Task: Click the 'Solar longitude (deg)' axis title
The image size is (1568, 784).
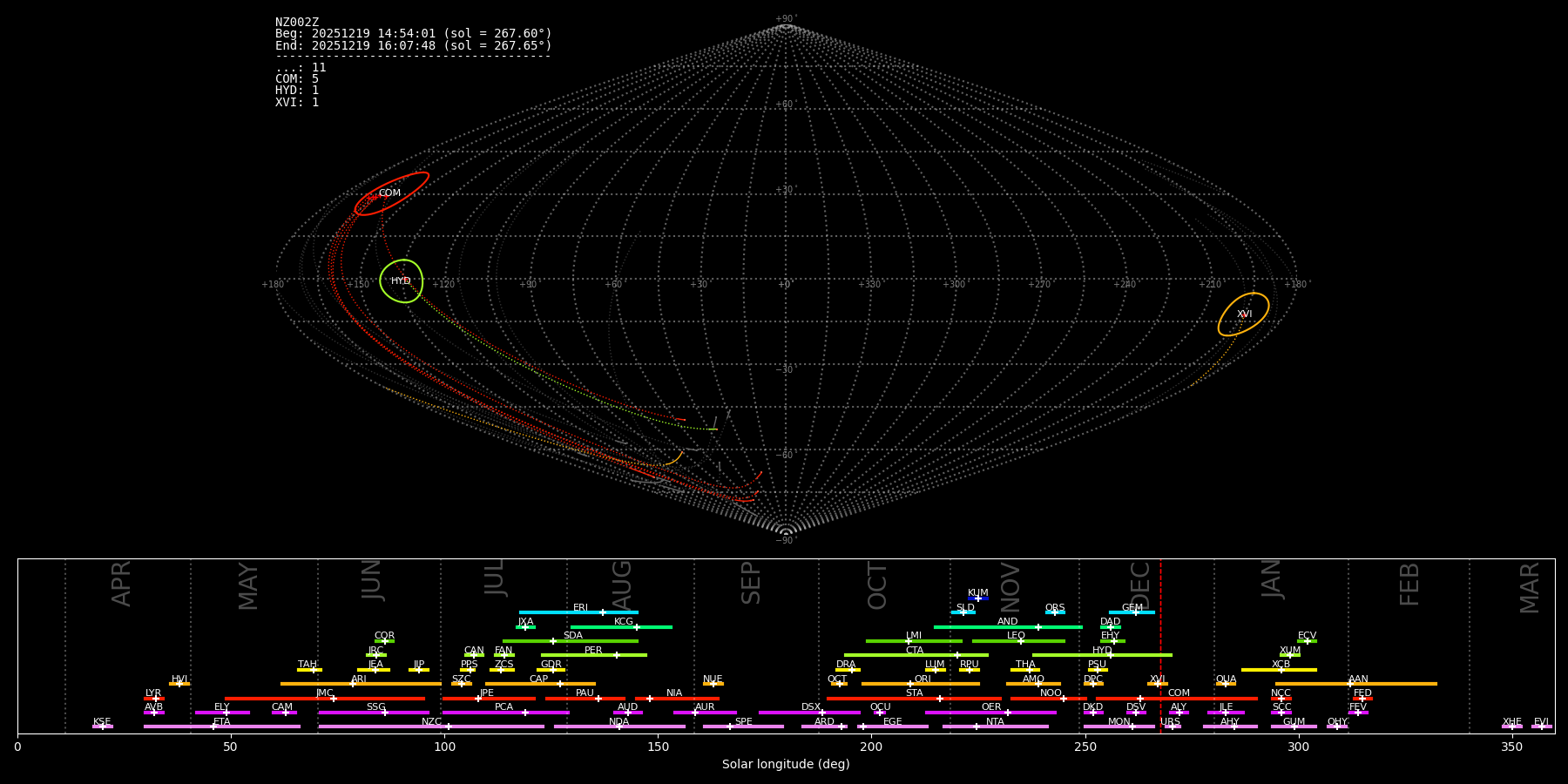Action: 786,764
